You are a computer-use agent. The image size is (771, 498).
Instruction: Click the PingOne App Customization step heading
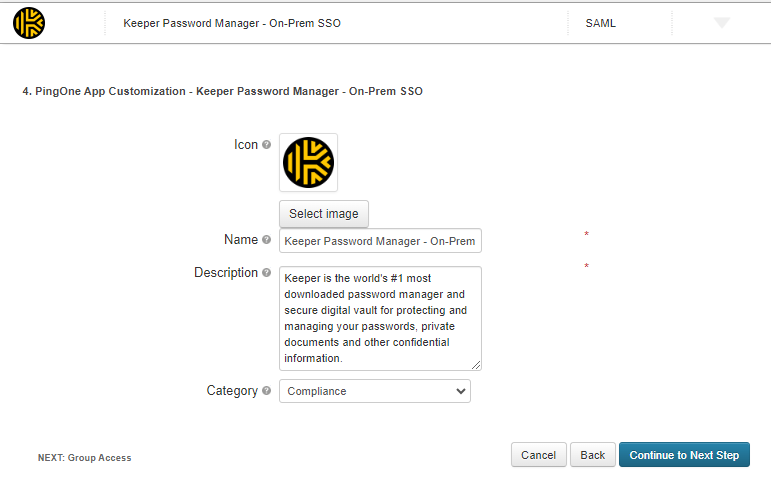click(x=222, y=91)
